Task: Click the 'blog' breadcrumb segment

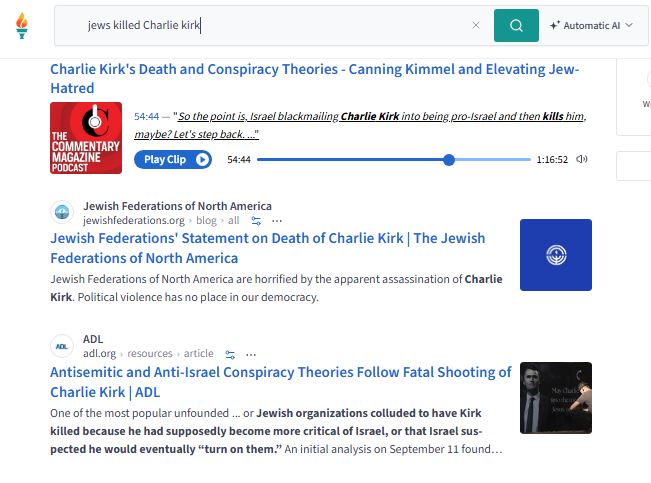Action: [206, 221]
